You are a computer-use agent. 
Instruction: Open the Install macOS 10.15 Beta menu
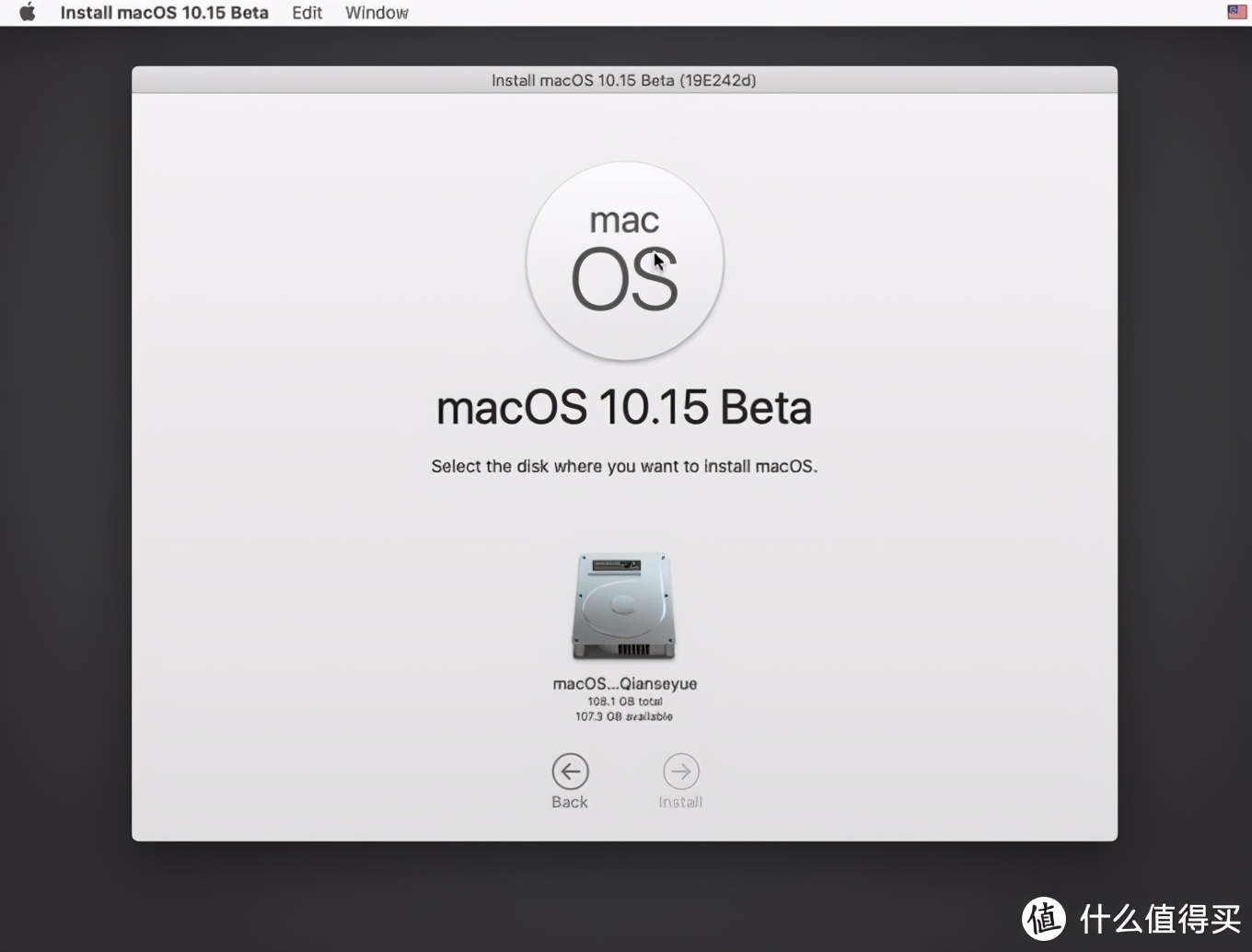click(x=164, y=13)
